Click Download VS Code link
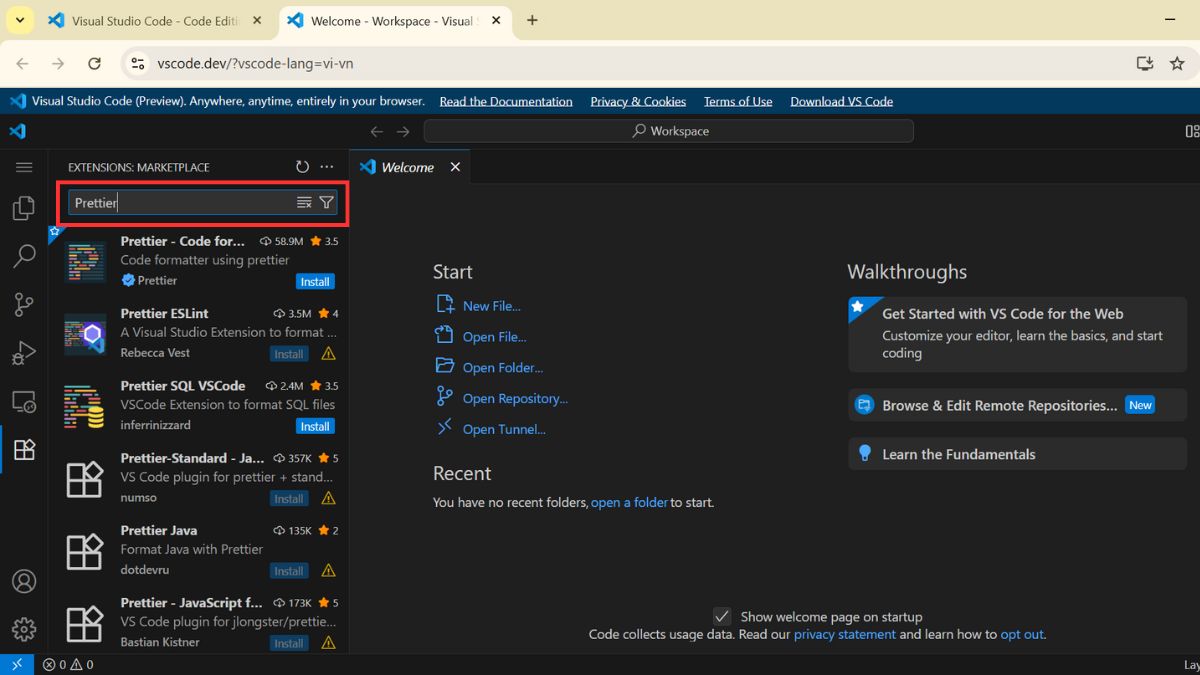 coord(841,101)
